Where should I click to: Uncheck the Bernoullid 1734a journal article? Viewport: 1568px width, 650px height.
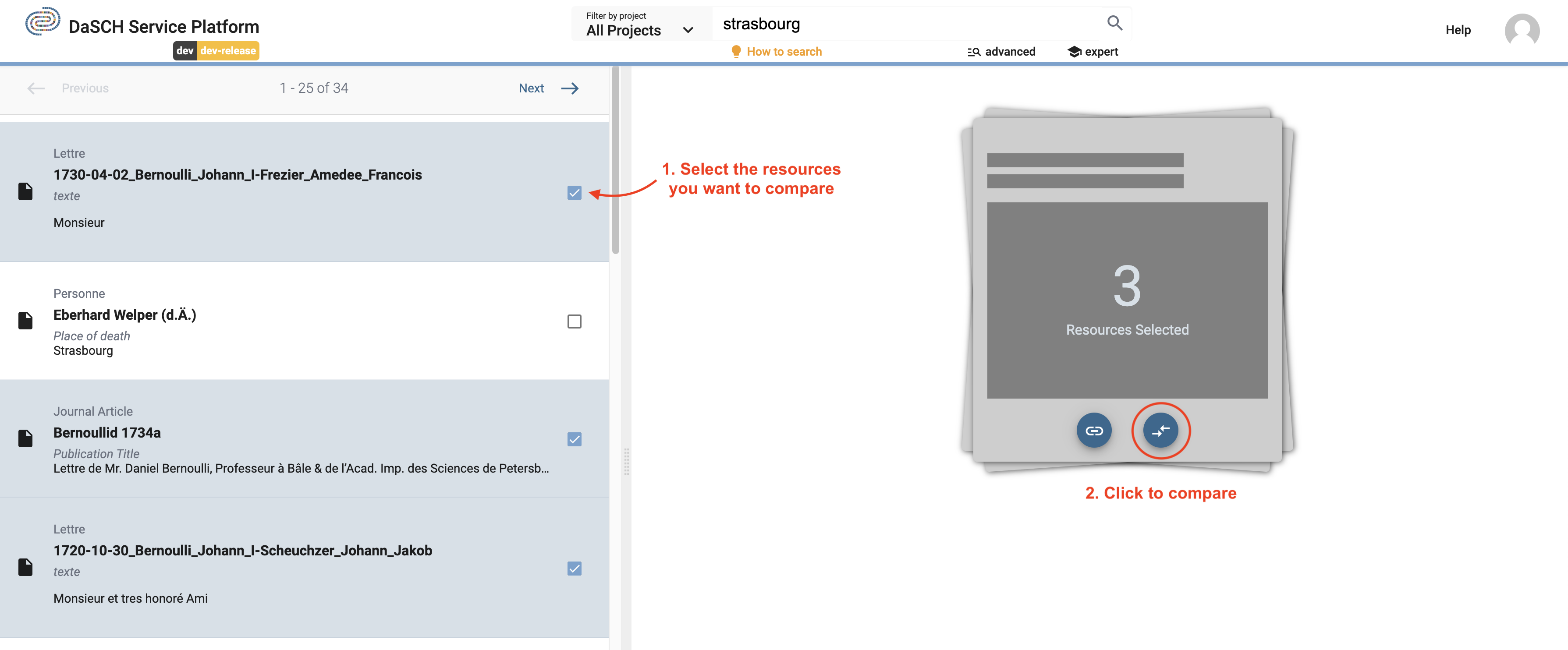click(575, 439)
